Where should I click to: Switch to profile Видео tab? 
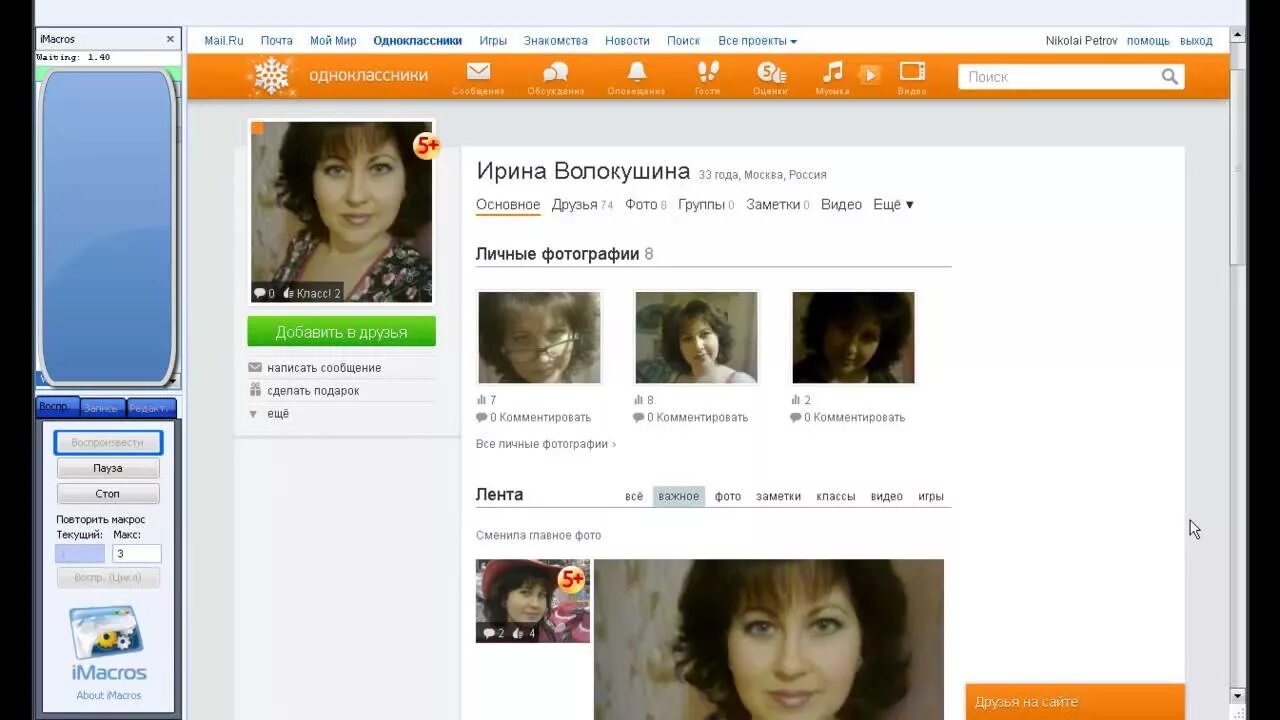tap(841, 204)
